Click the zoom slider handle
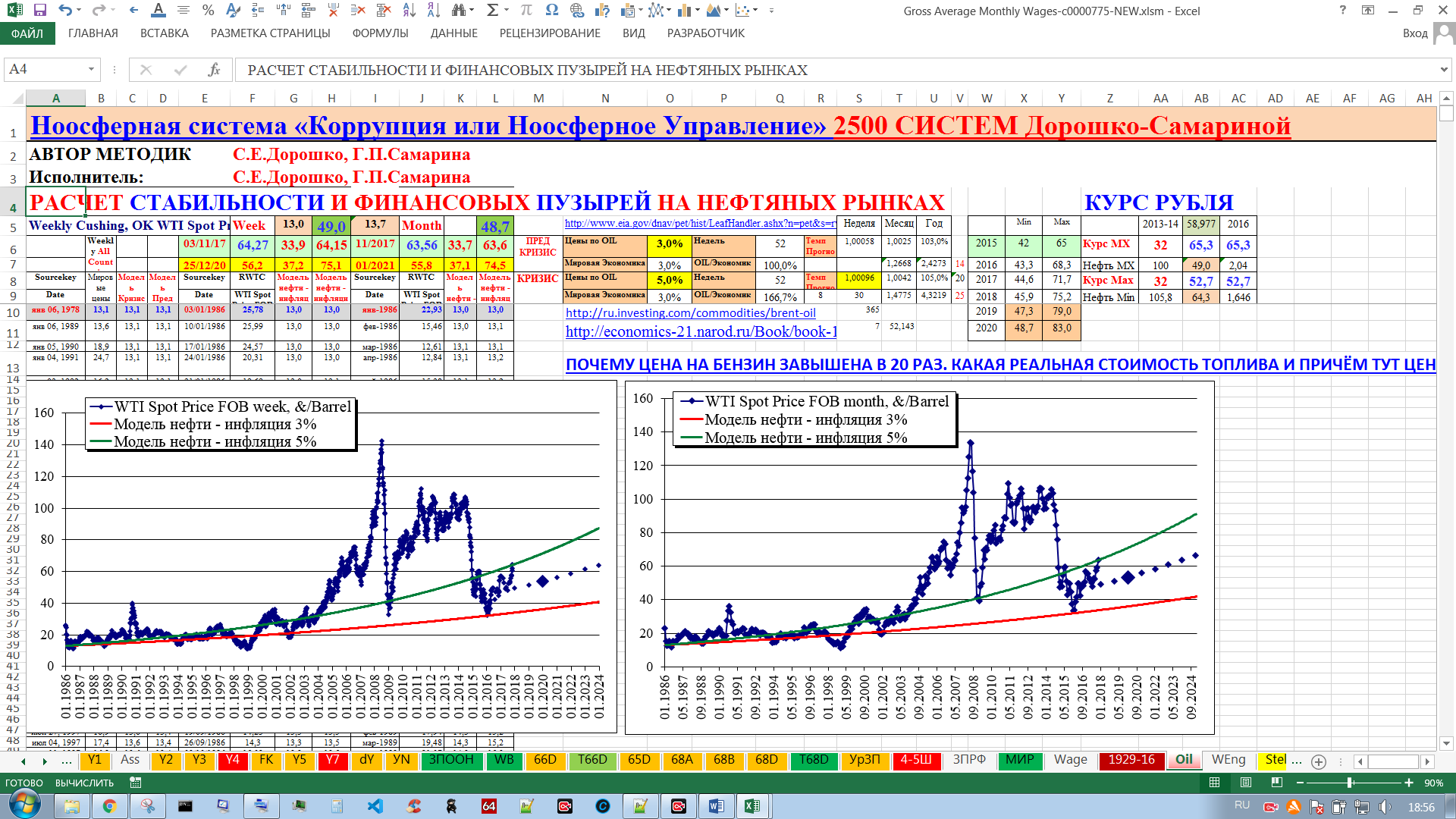Screen dimensions: 1456x819 pyautogui.click(x=1350, y=783)
